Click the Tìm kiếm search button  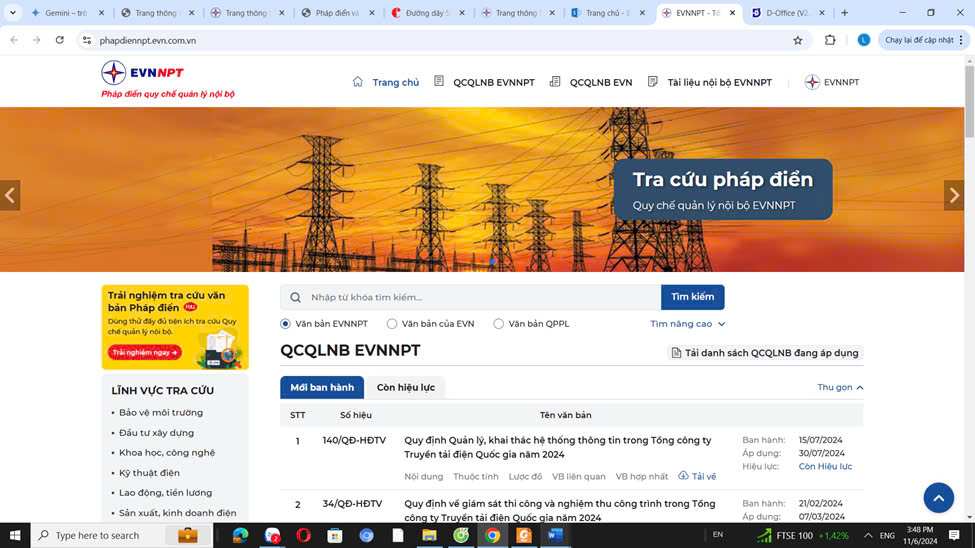pyautogui.click(x=693, y=297)
